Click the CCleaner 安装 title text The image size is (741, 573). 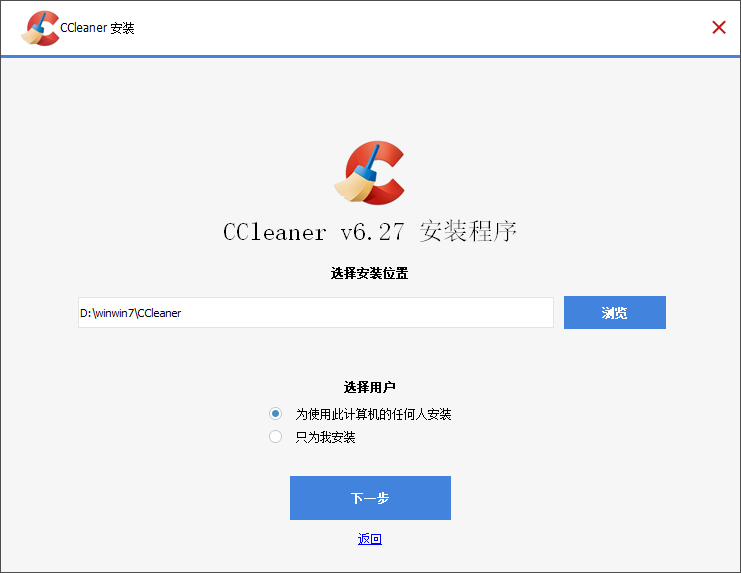pyautogui.click(x=97, y=28)
